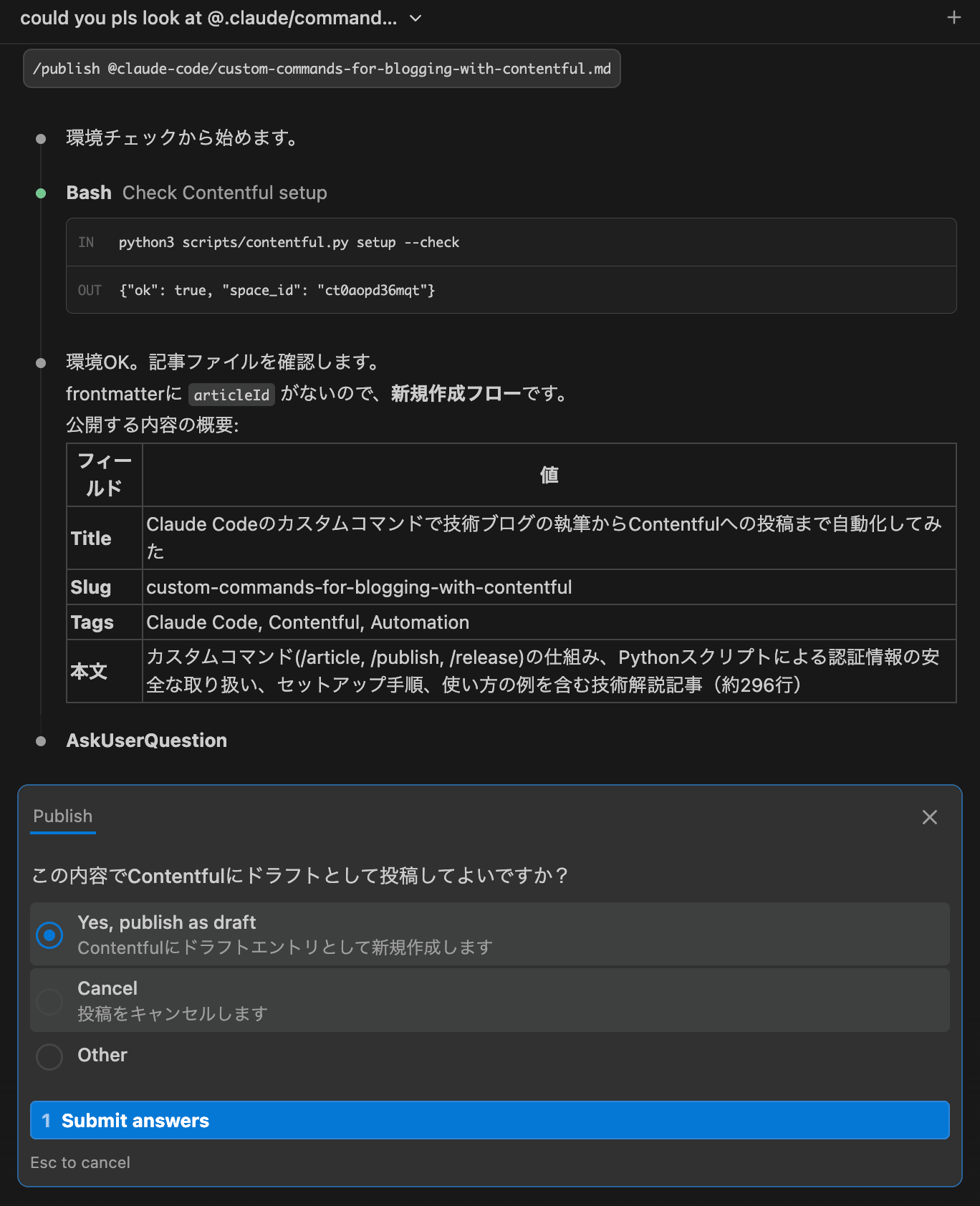This screenshot has height=1206, width=980.
Task: Select the IN command line python3 scripts/contentful.py
Action: coord(289,242)
